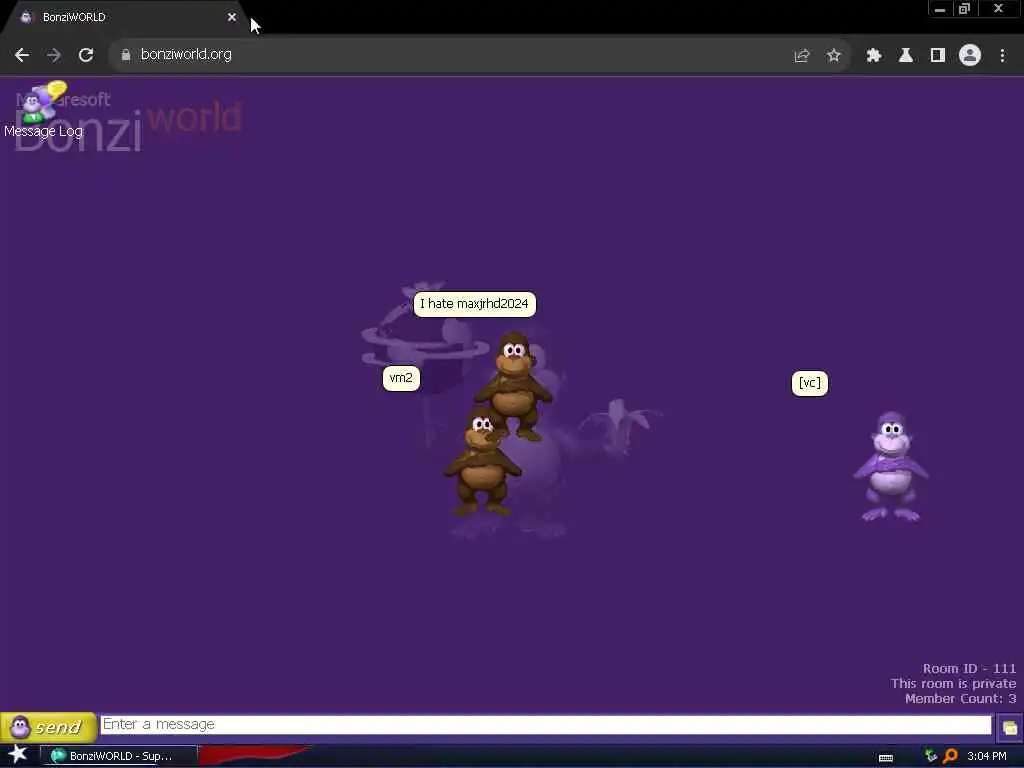Screen dimensions: 1024x768
Task: Click the yellow send button
Action: [x=48, y=726]
